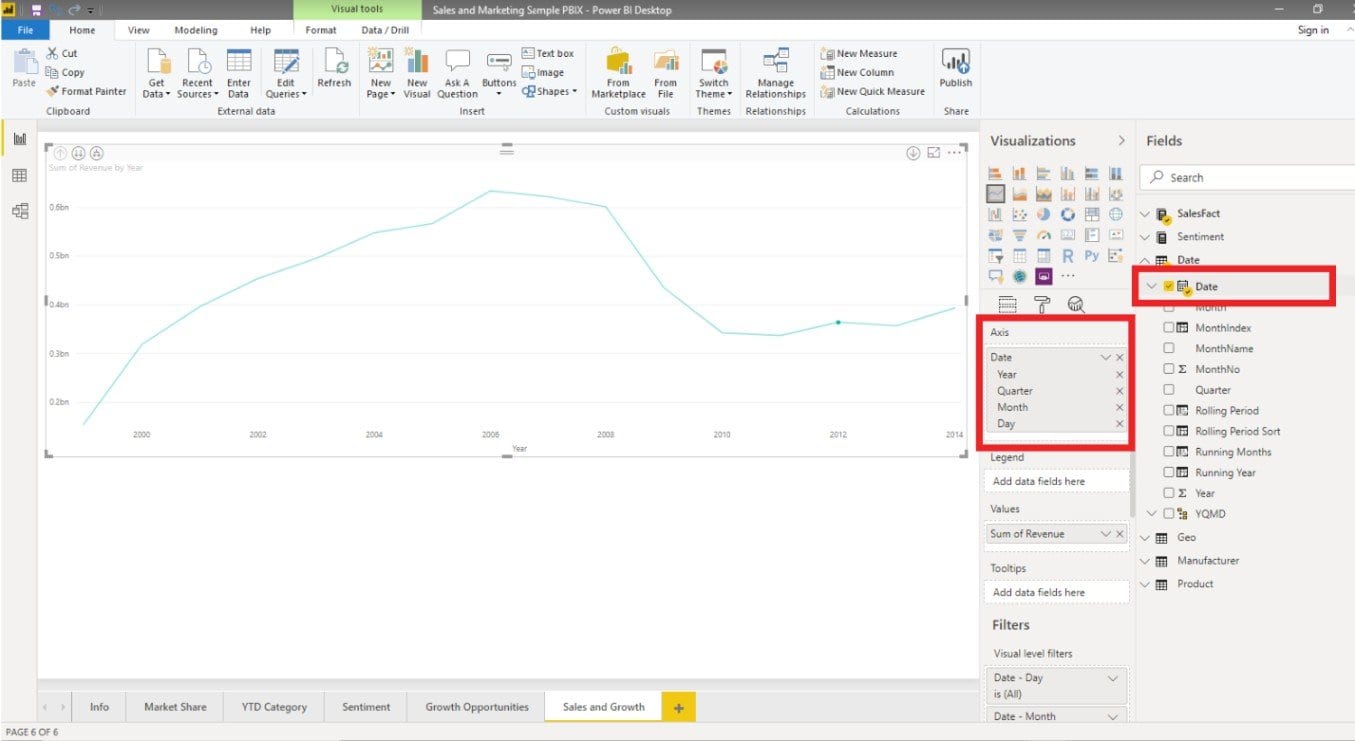1355x741 pixels.
Task: Expand the YQMD hierarchy
Action: tap(1152, 514)
